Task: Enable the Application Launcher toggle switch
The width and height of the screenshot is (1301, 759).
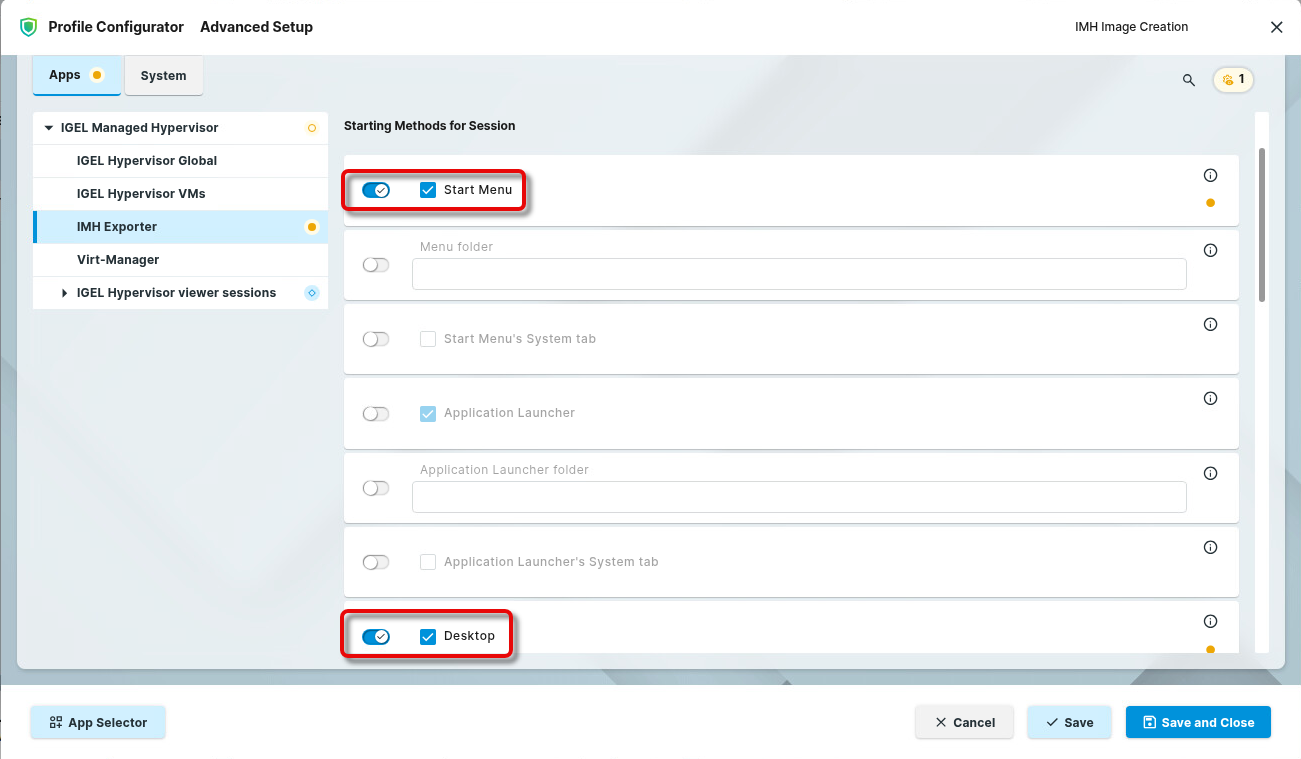Action: tap(376, 413)
